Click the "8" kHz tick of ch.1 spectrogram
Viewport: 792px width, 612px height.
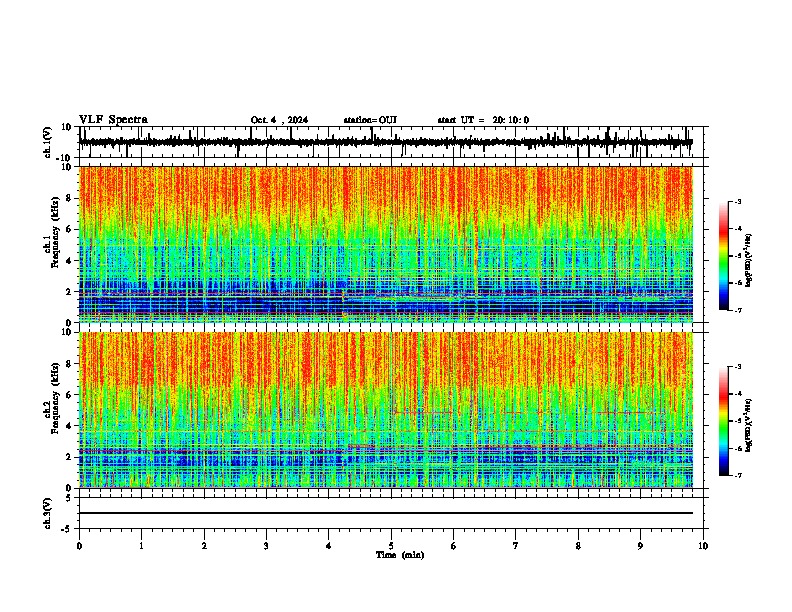pos(70,198)
